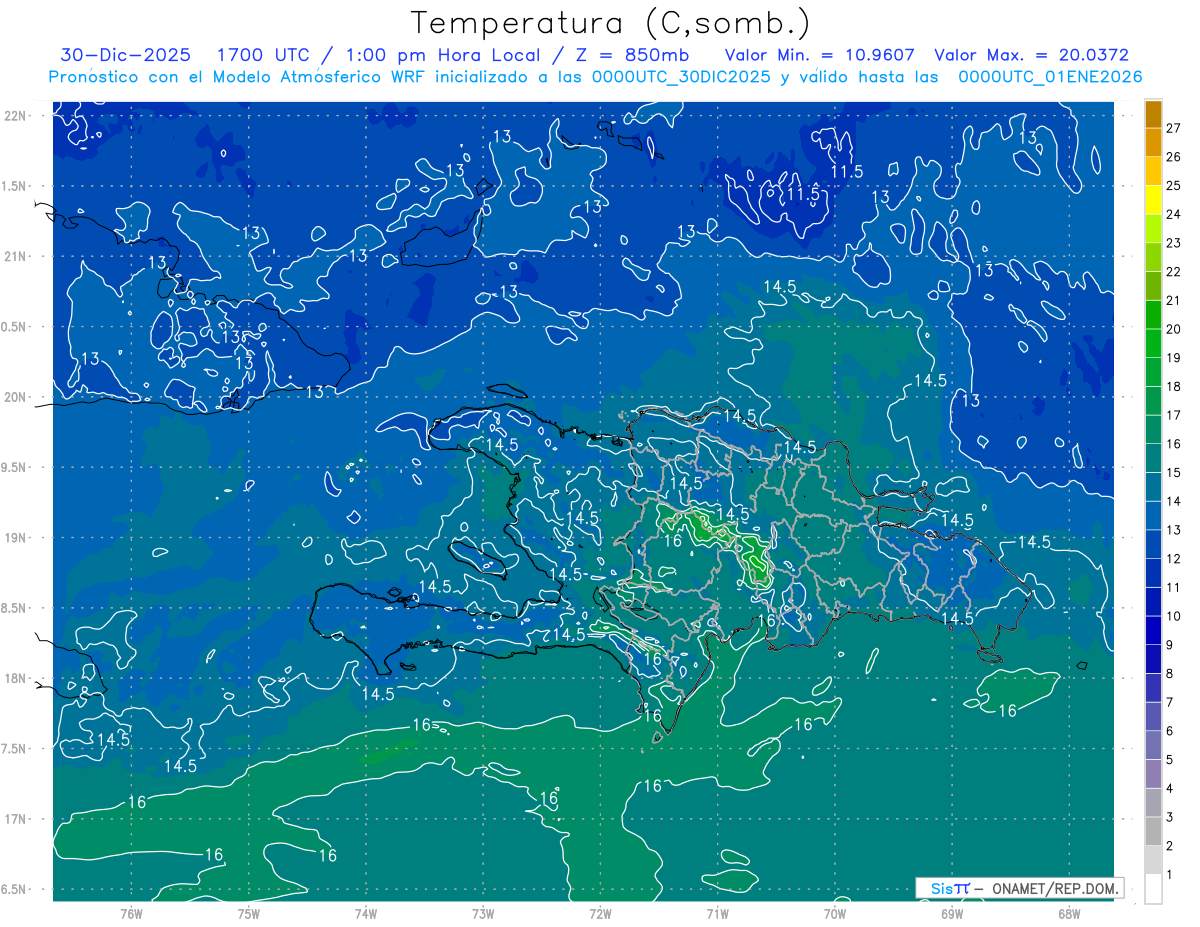The width and height of the screenshot is (1200, 927).
Task: Click the "76W" longitude axis label
Action: (x=131, y=913)
